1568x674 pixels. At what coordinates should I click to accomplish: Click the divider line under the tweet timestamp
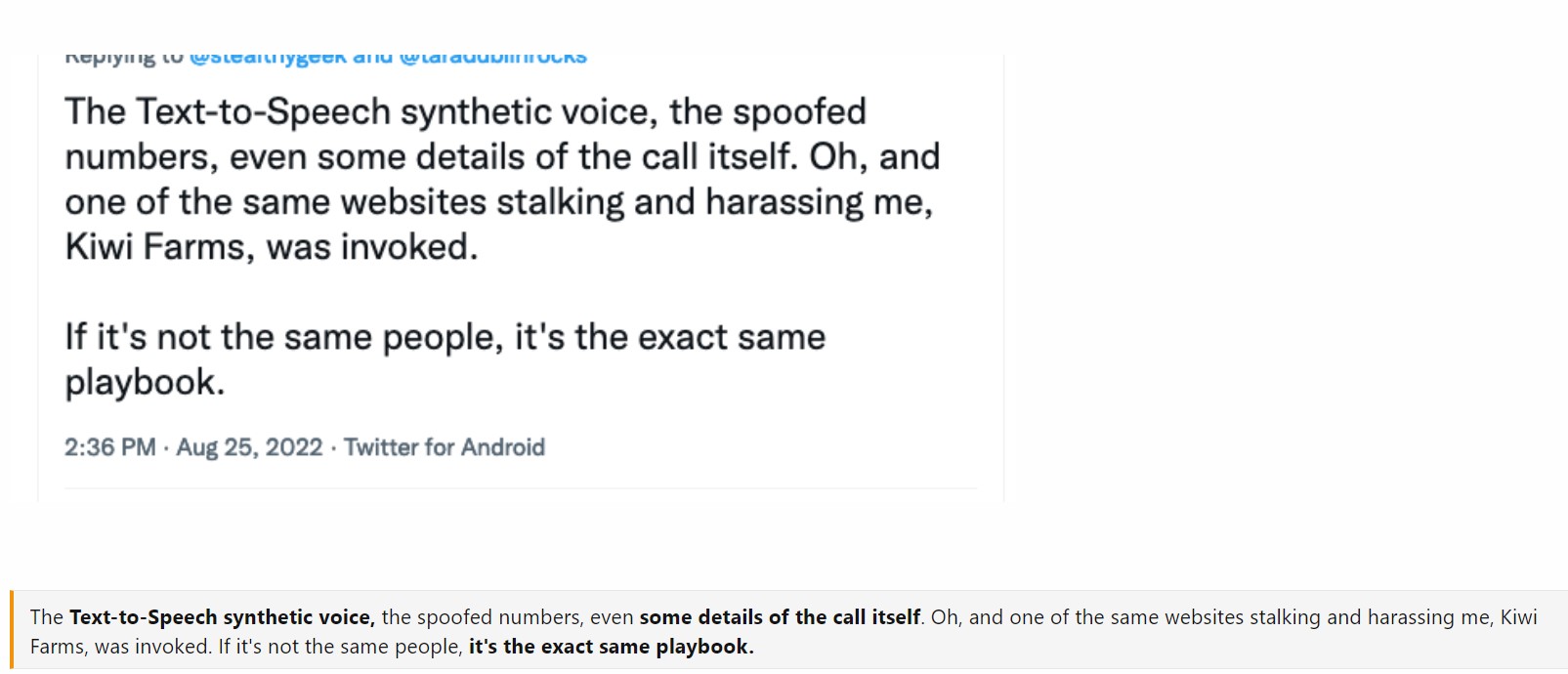coord(520,487)
